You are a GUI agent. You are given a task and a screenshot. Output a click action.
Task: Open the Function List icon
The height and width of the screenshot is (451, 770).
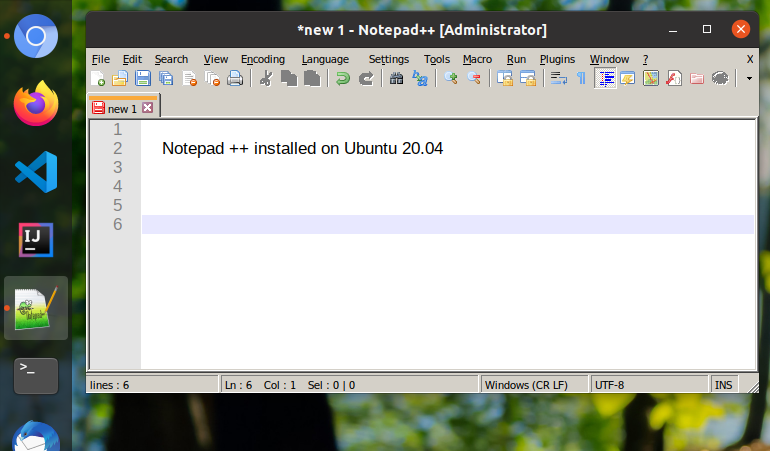[674, 78]
